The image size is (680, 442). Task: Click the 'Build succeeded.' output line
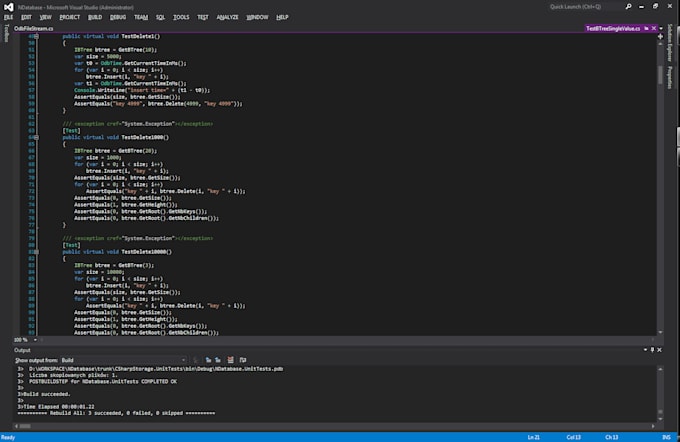(x=44, y=394)
